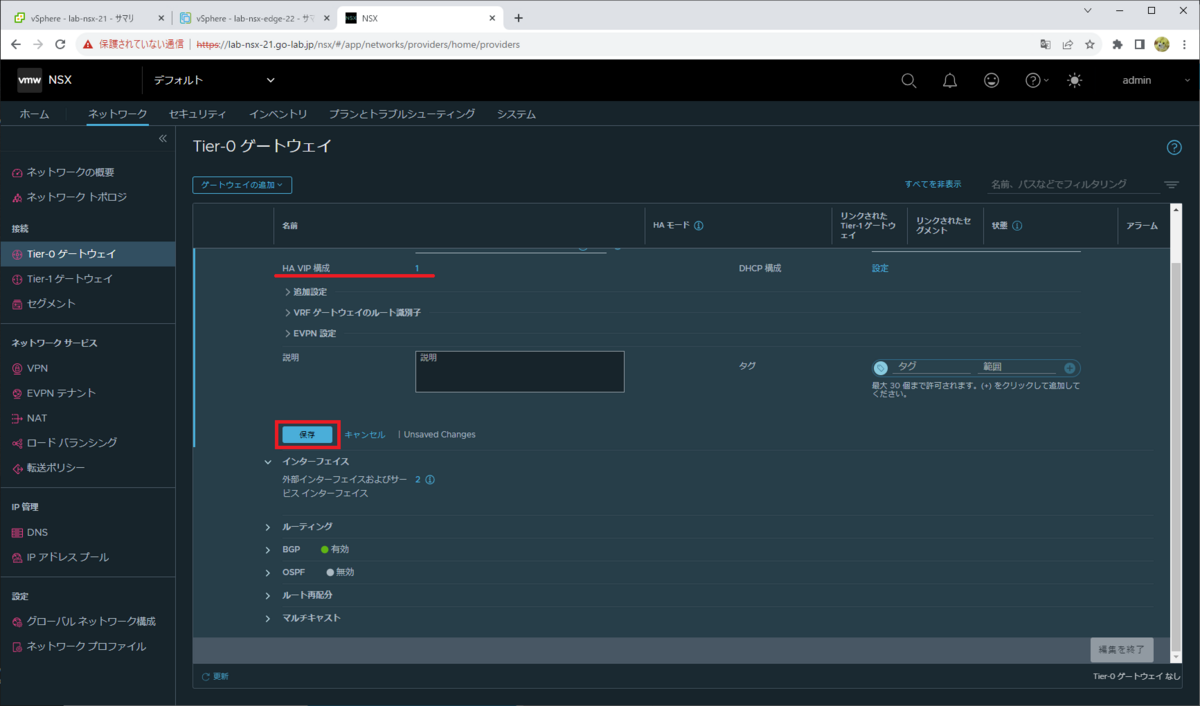The image size is (1200, 706).
Task: Click the 範囲 tag scope field
Action: click(x=1019, y=367)
